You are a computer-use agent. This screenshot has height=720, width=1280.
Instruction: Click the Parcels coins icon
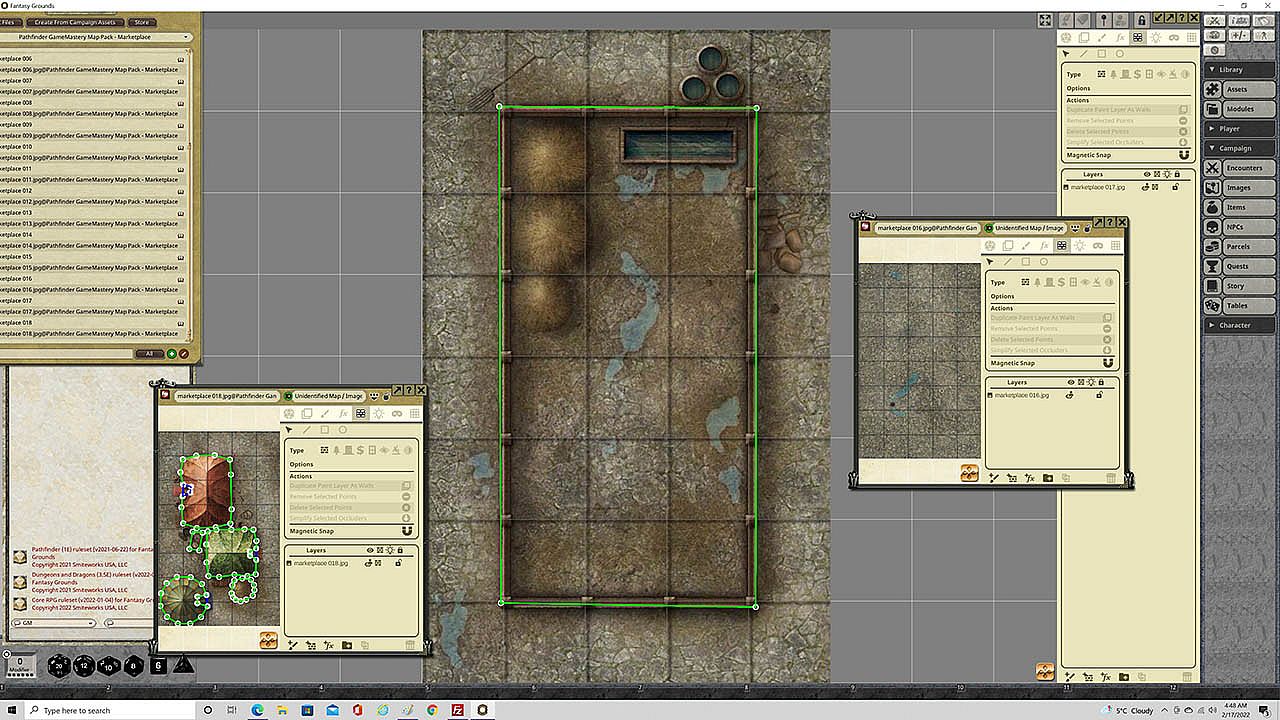click(x=1212, y=246)
